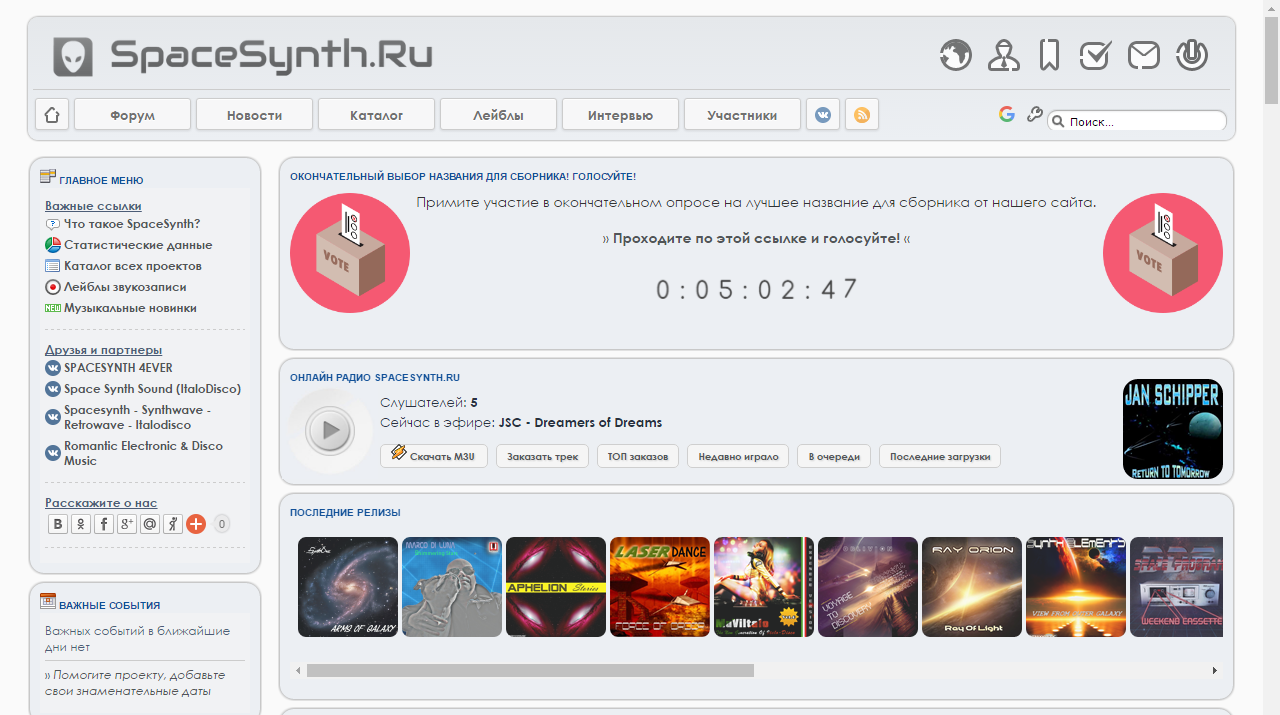Screen dimensions: 1280x715
Task: Open Jan Schipper Return to Tomorrow cover
Action: click(x=1173, y=429)
